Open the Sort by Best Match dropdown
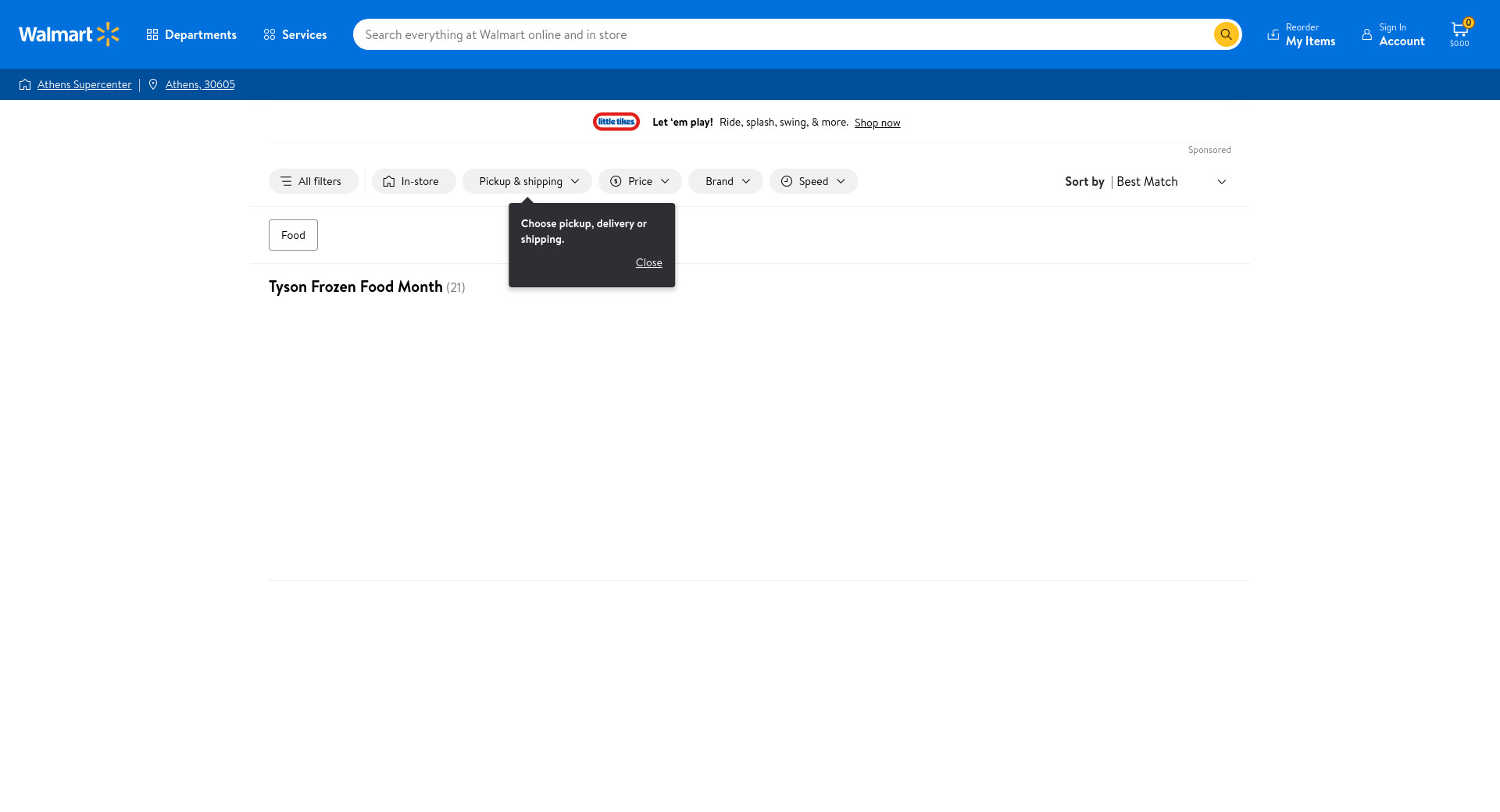The image size is (1500, 812). pos(1170,181)
